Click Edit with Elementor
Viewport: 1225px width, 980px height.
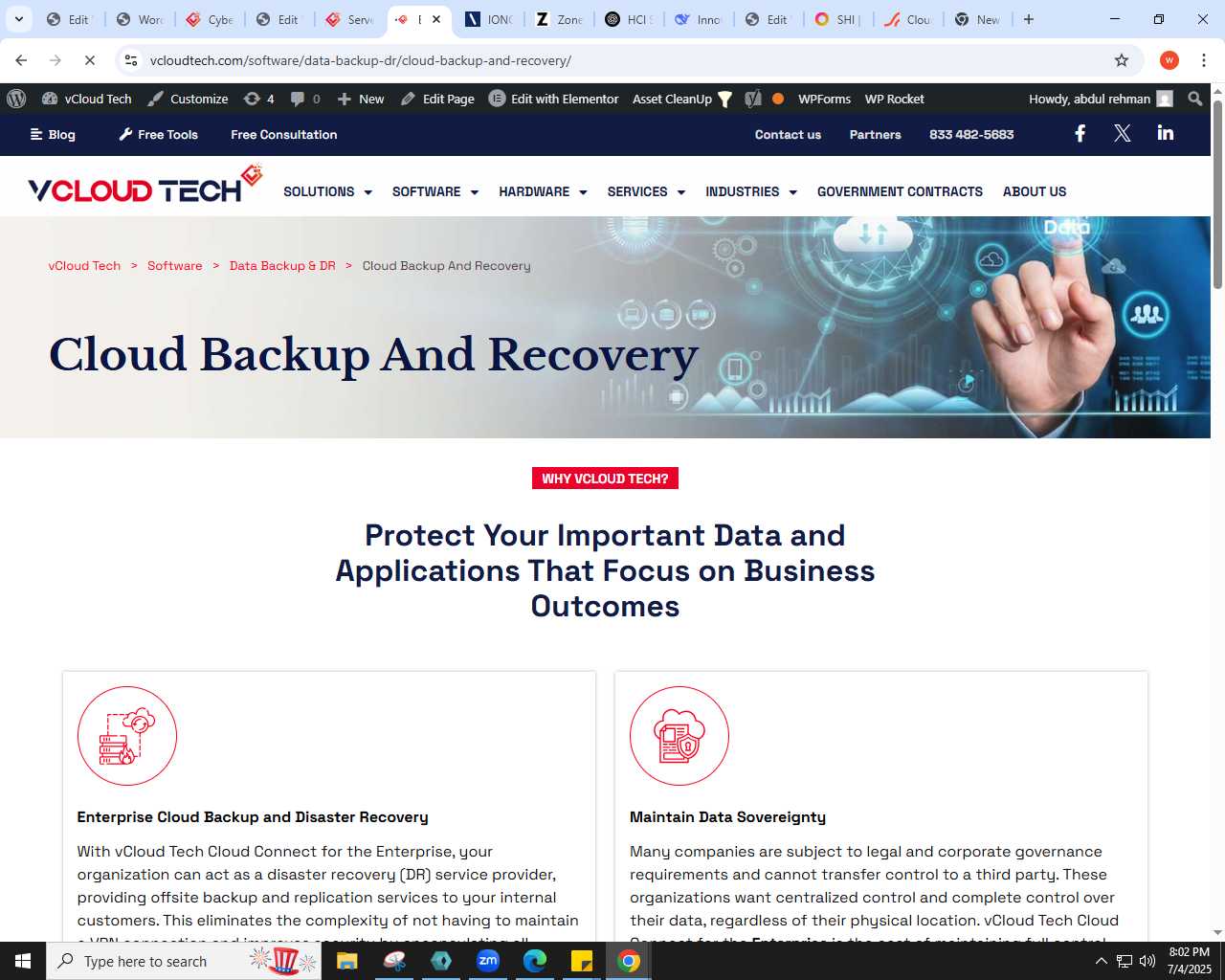click(x=554, y=99)
